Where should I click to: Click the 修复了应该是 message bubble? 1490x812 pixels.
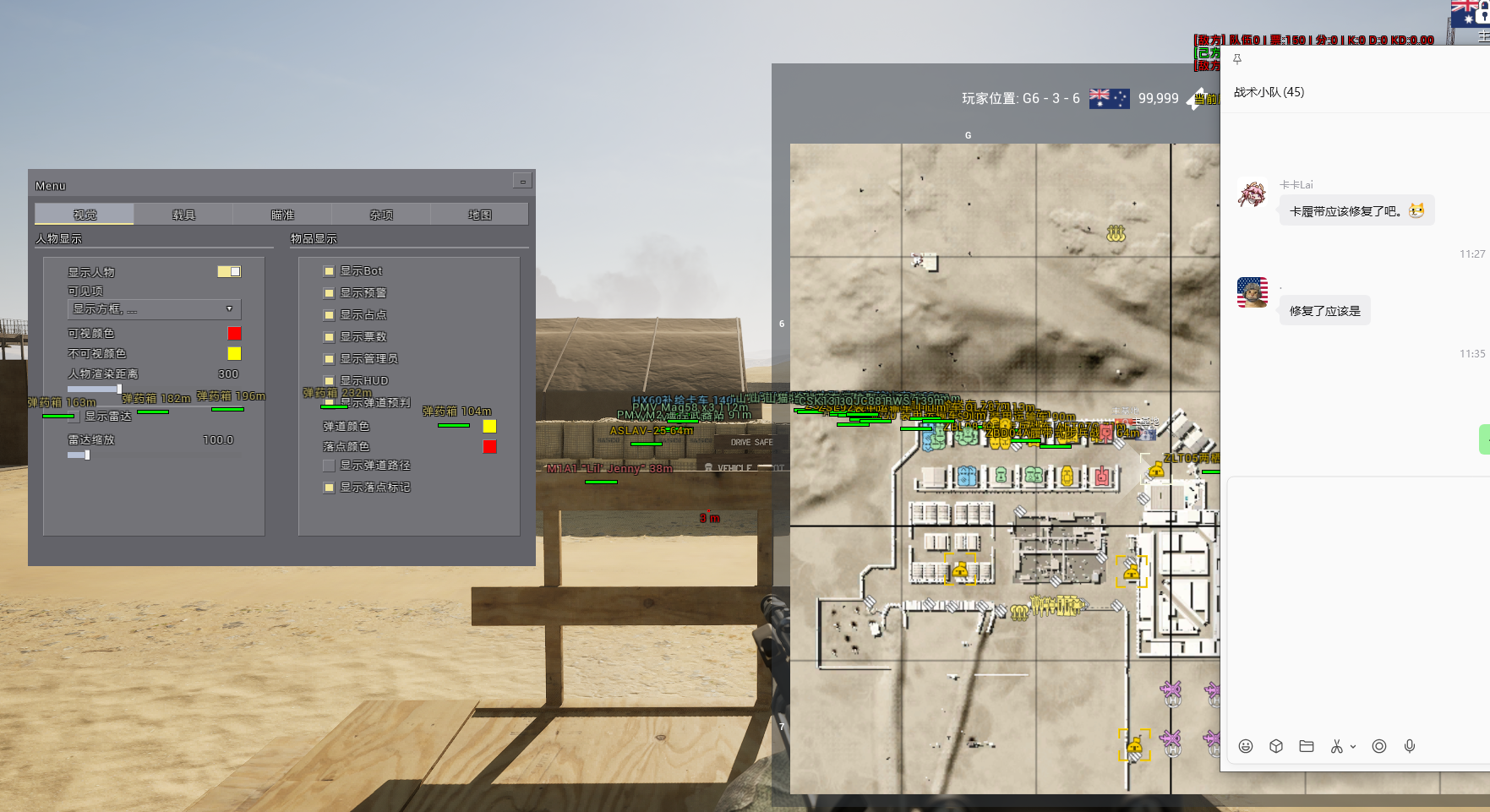click(1324, 311)
